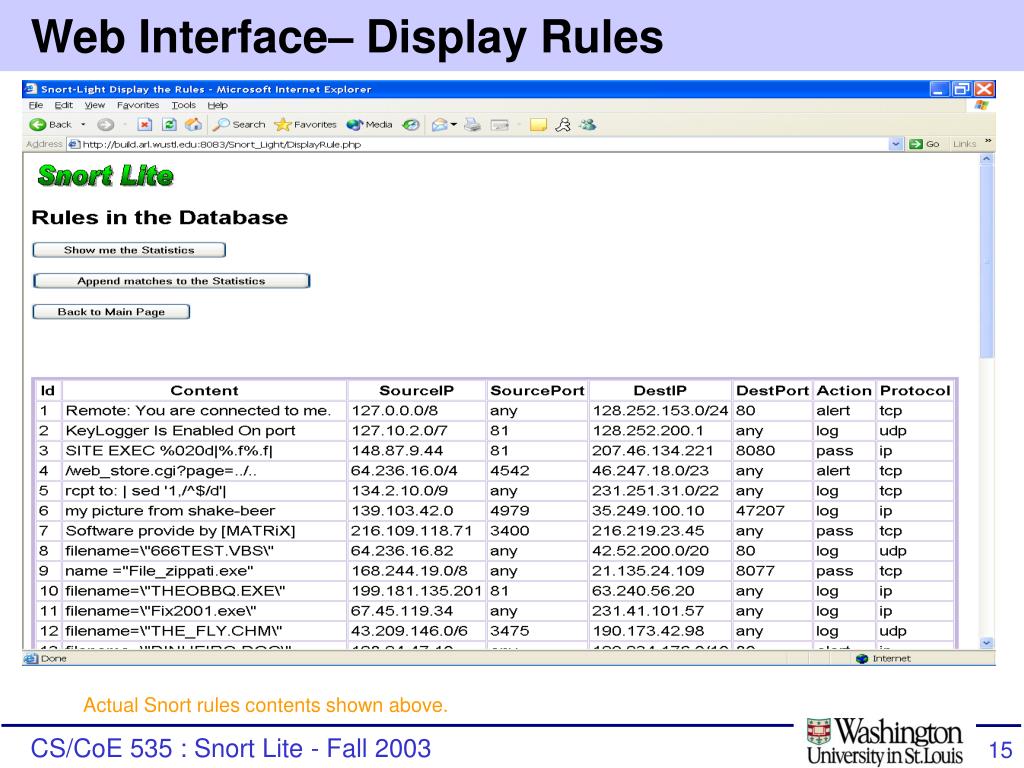Click the Go button beside the address bar
Viewport: 1024px width, 768px height.
(x=924, y=144)
